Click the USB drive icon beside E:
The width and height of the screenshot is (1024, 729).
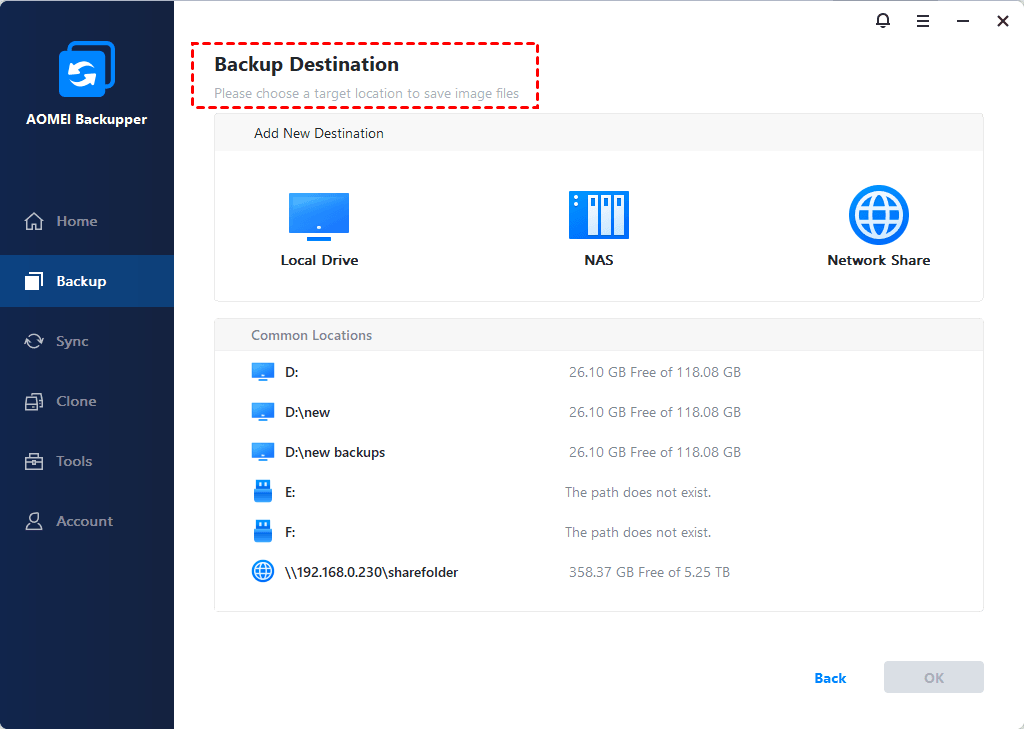point(263,491)
